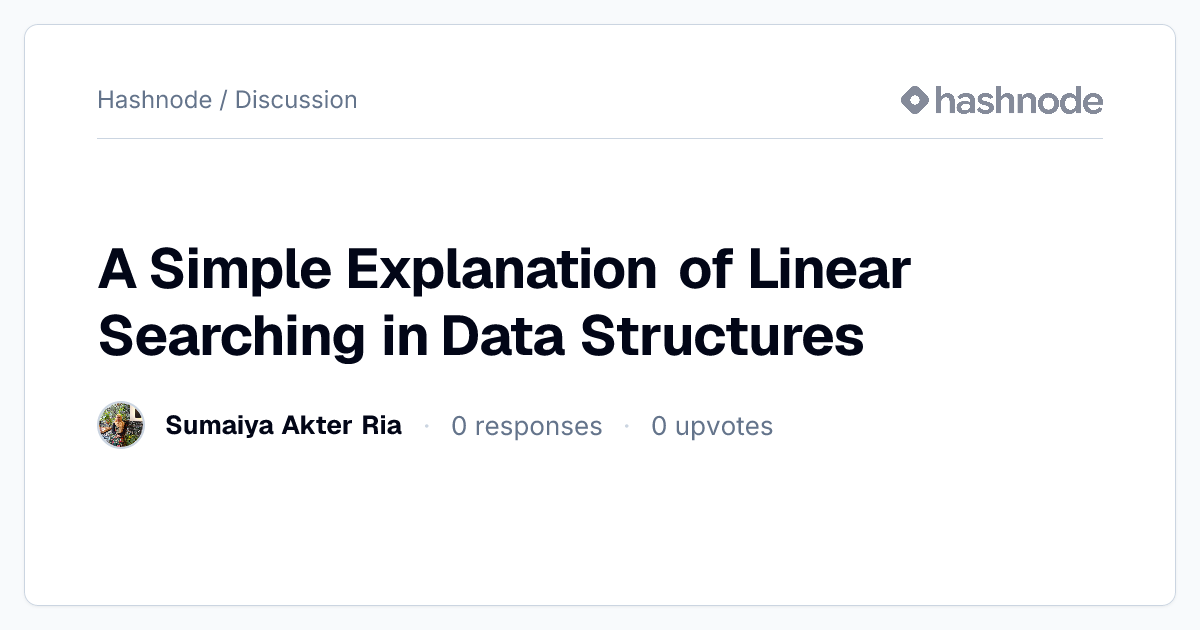This screenshot has height=630, width=1200.
Task: Visit Sumaiya Akter Ria's profile name
Action: point(283,426)
